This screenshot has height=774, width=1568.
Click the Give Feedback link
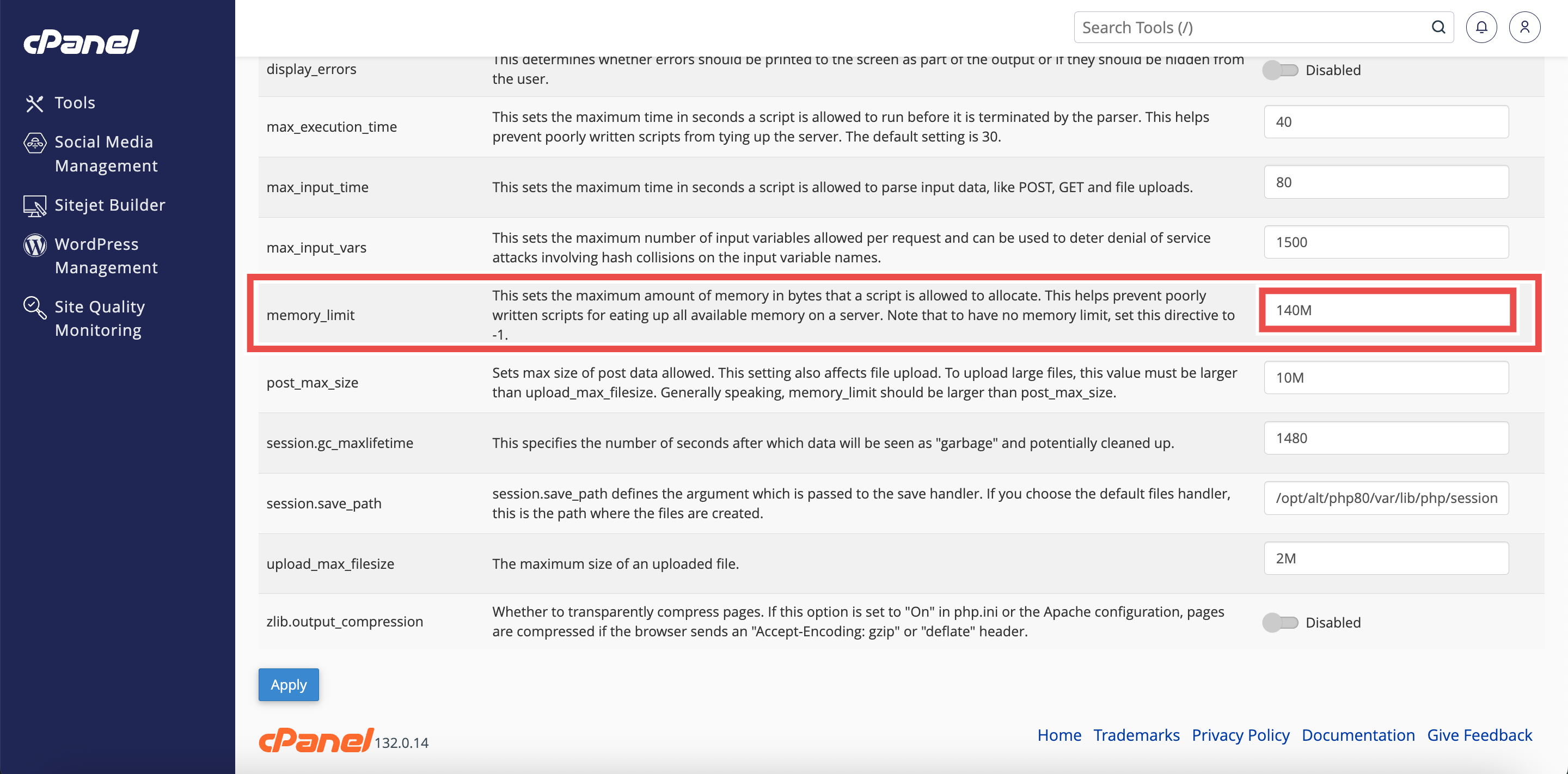click(1479, 735)
